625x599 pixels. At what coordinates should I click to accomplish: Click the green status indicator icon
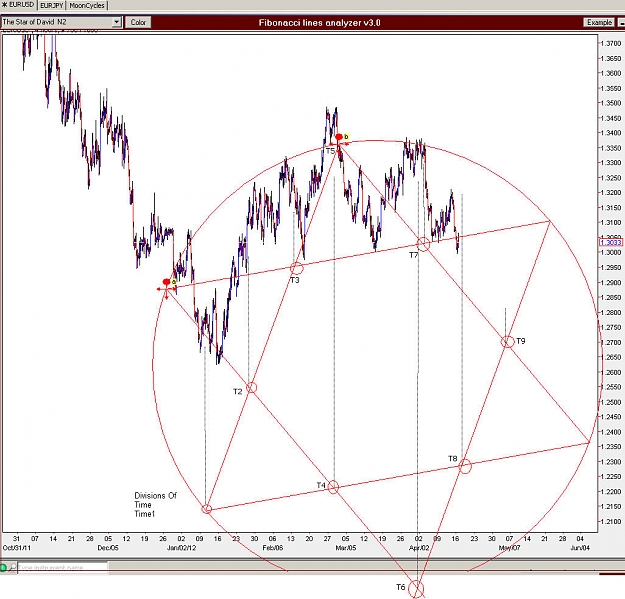coord(3,567)
